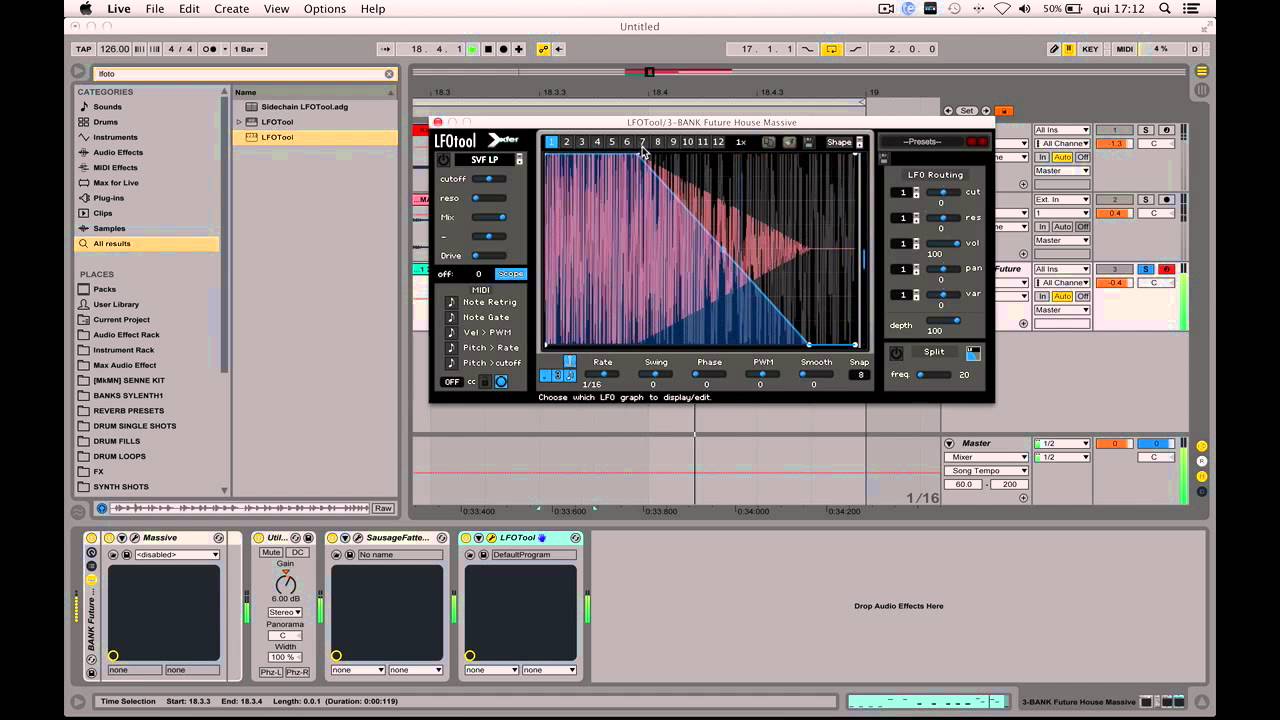Toggle the LFOTool filter power button
Viewport: 1280px width, 720px height.
[443, 160]
